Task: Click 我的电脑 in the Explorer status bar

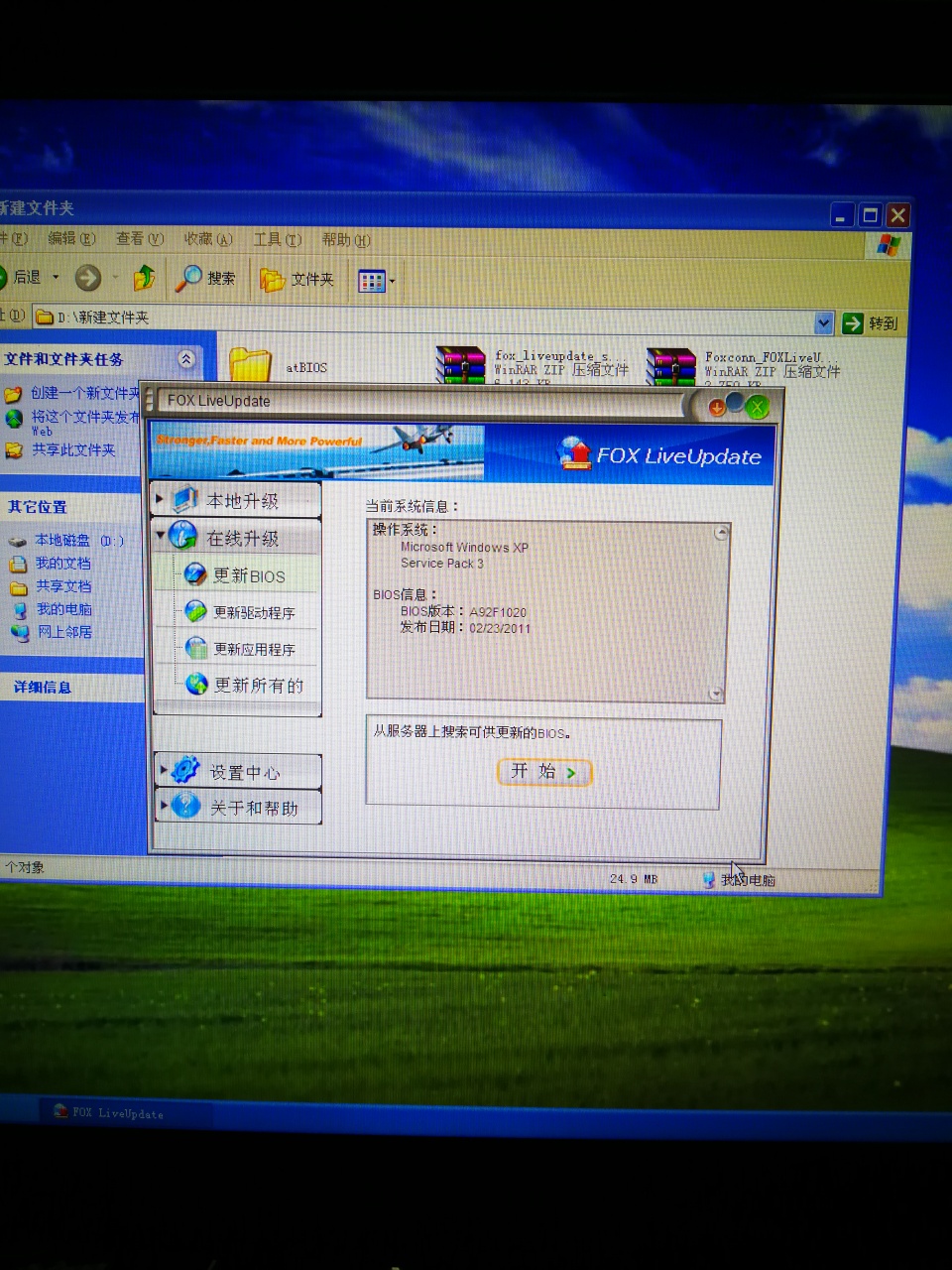Action: pyautogui.click(x=740, y=880)
